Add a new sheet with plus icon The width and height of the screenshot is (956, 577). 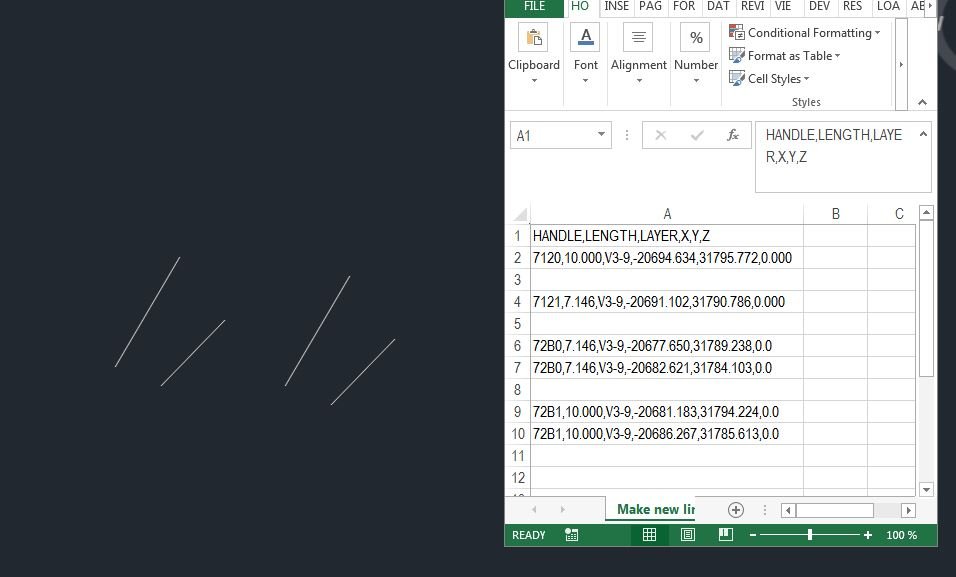click(736, 510)
